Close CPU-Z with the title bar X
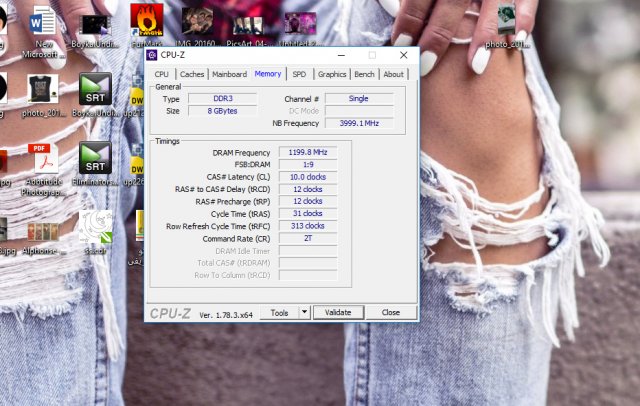Viewport: 640px width, 406px height. tap(404, 55)
